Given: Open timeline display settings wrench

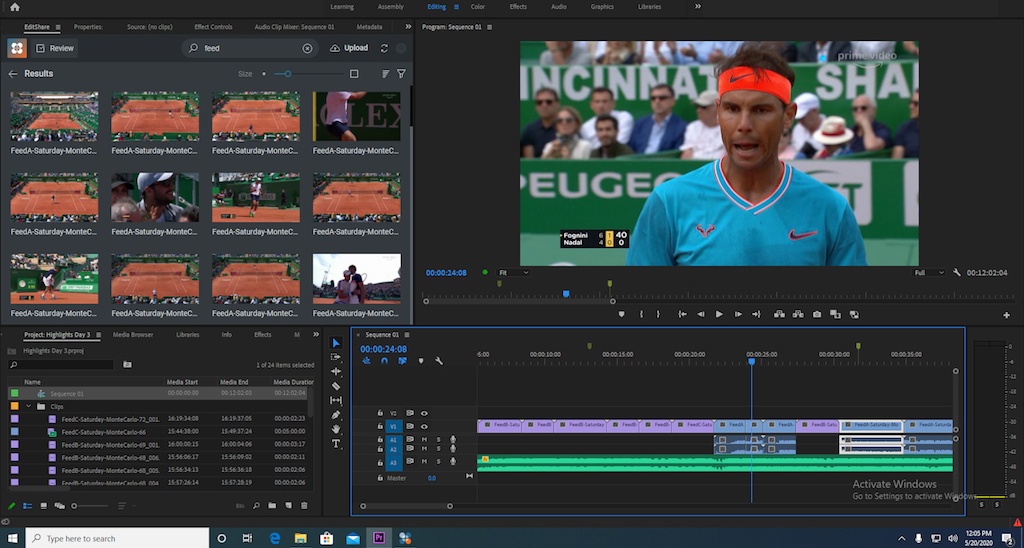Looking at the screenshot, I should click(x=439, y=361).
